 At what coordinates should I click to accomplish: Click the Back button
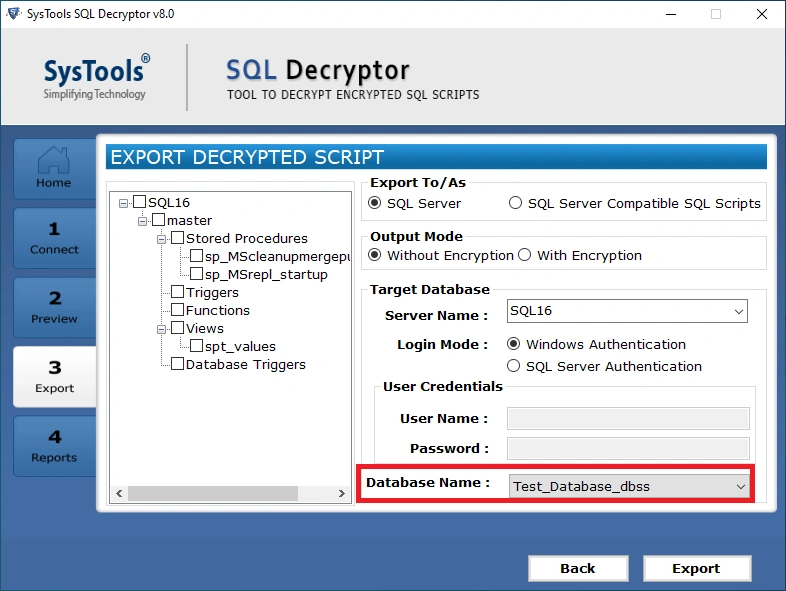coord(578,568)
